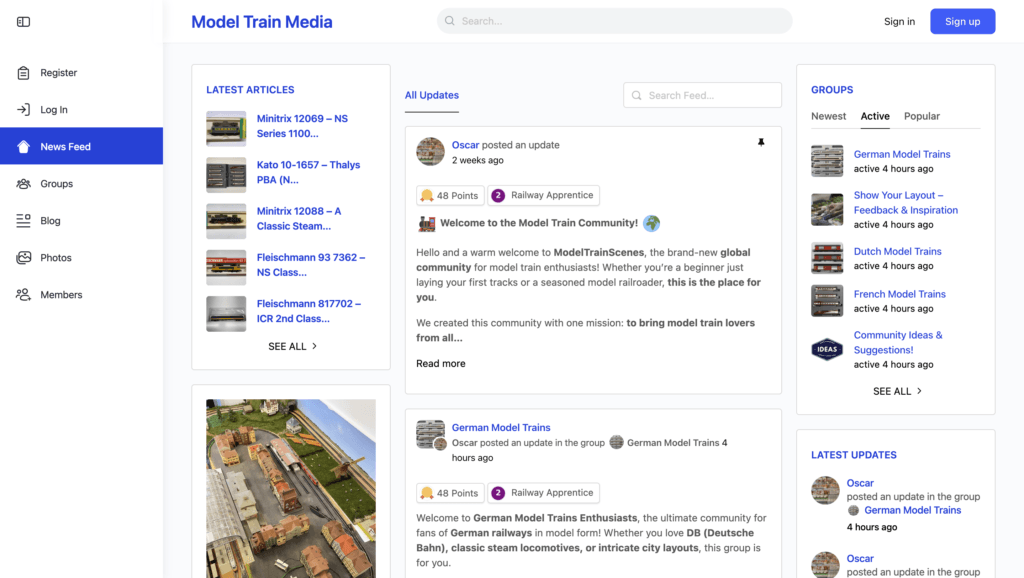Click the Register icon in sidebar
1024x578 pixels.
click(24, 73)
